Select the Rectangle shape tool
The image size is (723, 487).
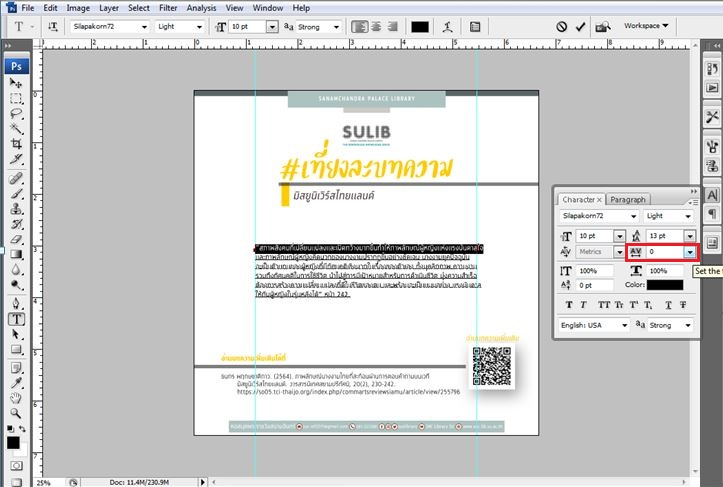[16, 349]
